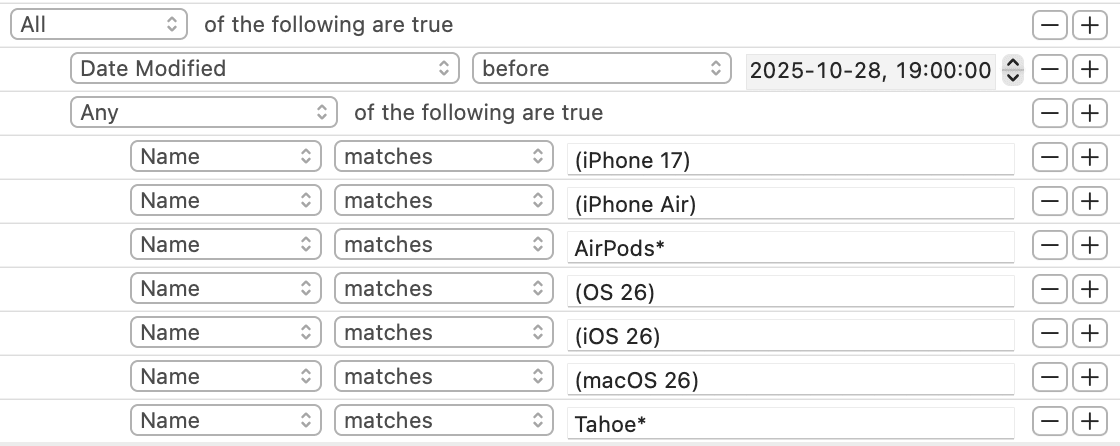Click the (macOS 26) text field

click(790, 378)
